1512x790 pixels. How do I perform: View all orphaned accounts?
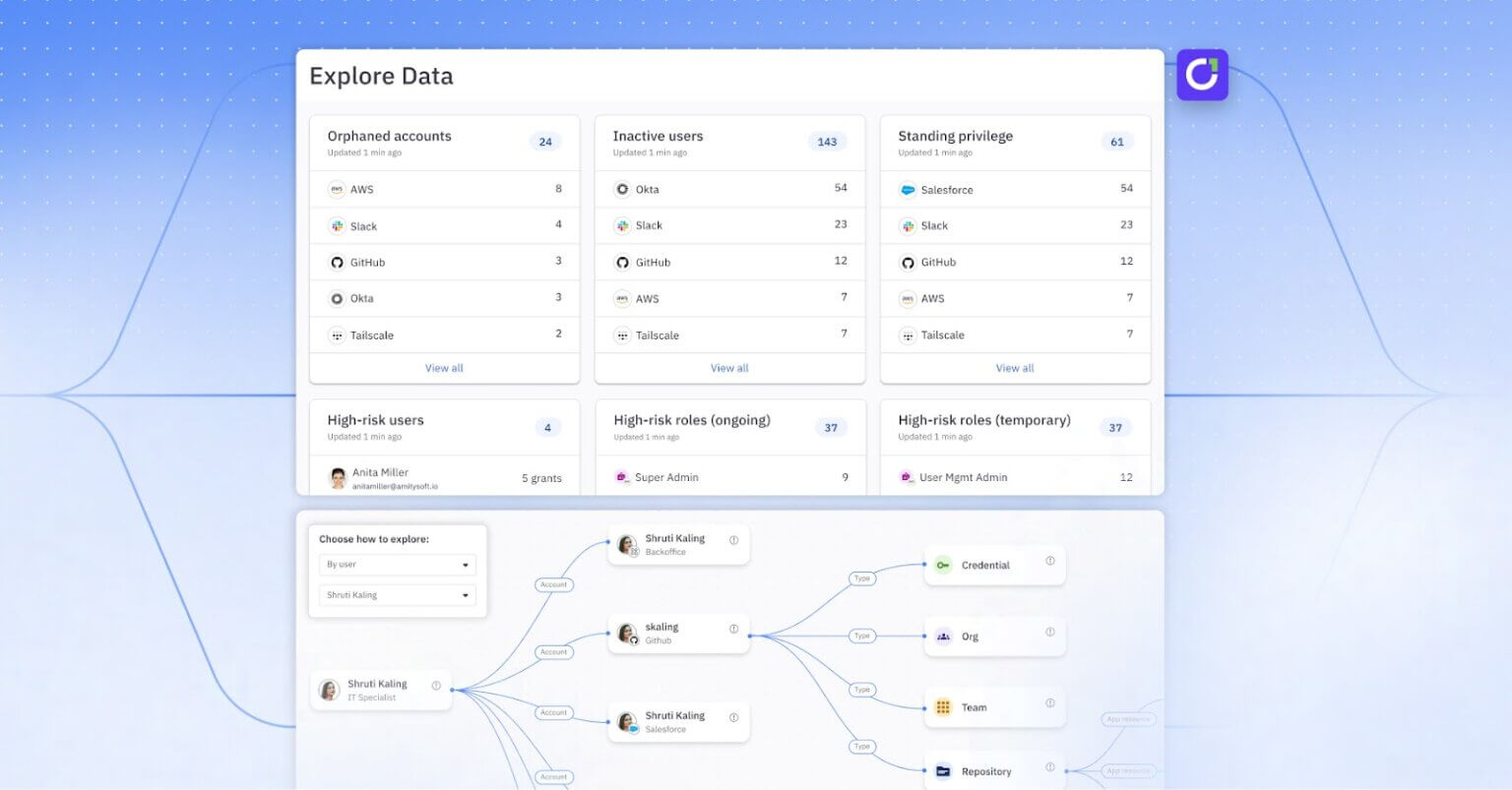point(444,367)
